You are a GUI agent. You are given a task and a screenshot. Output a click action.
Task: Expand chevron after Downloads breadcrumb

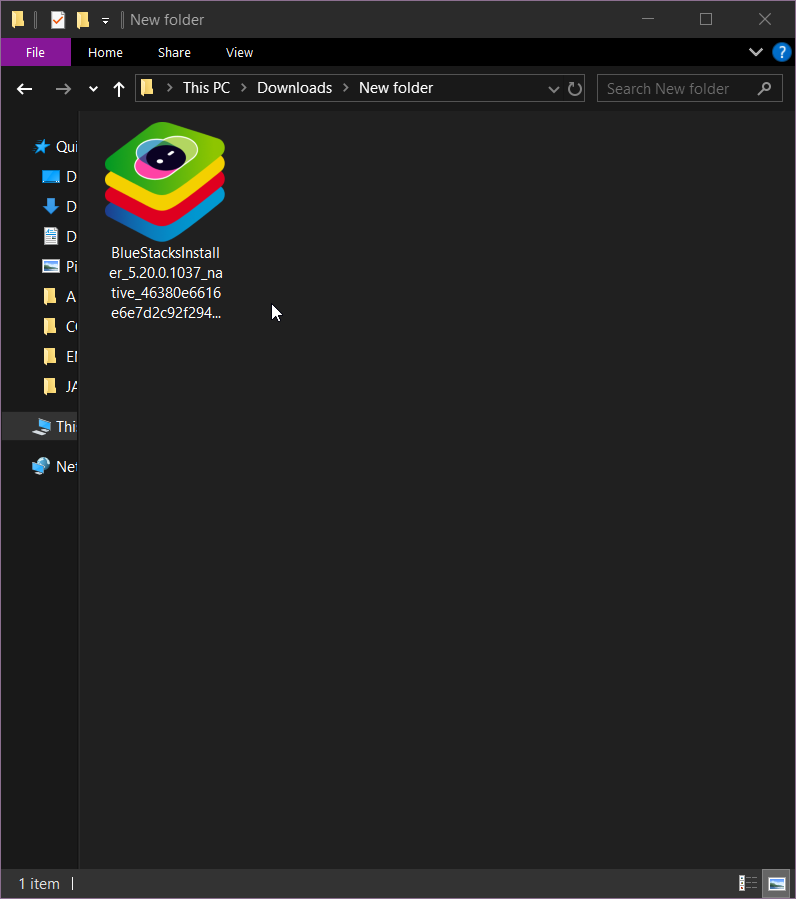[x=346, y=88]
